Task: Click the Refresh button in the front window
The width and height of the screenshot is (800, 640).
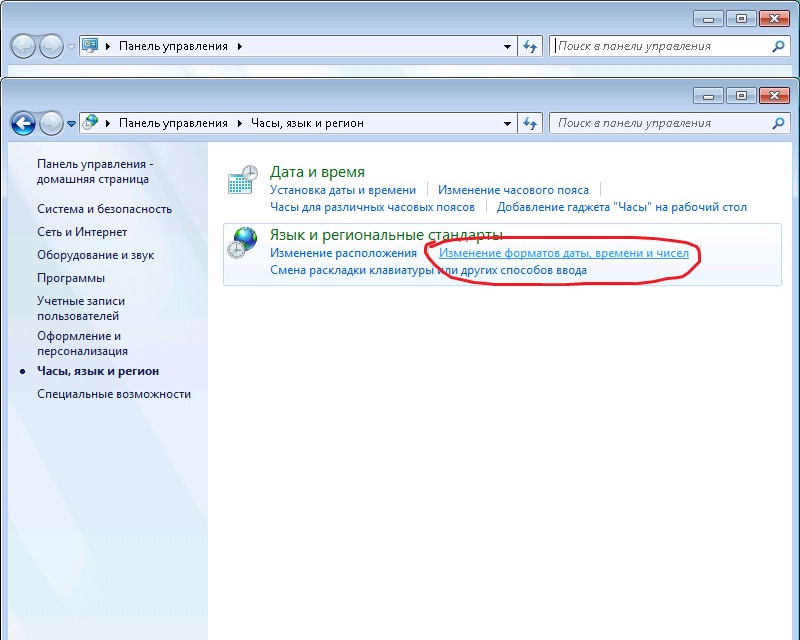Action: pyautogui.click(x=530, y=124)
